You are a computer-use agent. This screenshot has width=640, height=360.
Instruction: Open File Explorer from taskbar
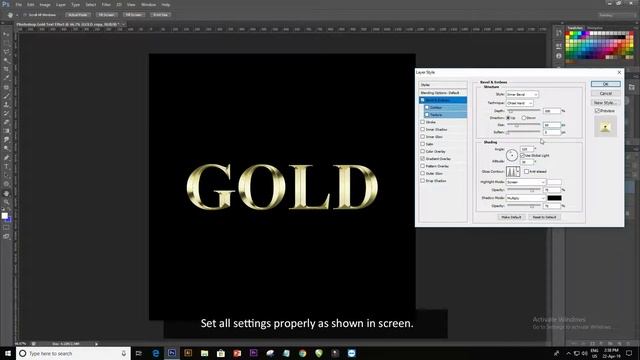click(204, 353)
